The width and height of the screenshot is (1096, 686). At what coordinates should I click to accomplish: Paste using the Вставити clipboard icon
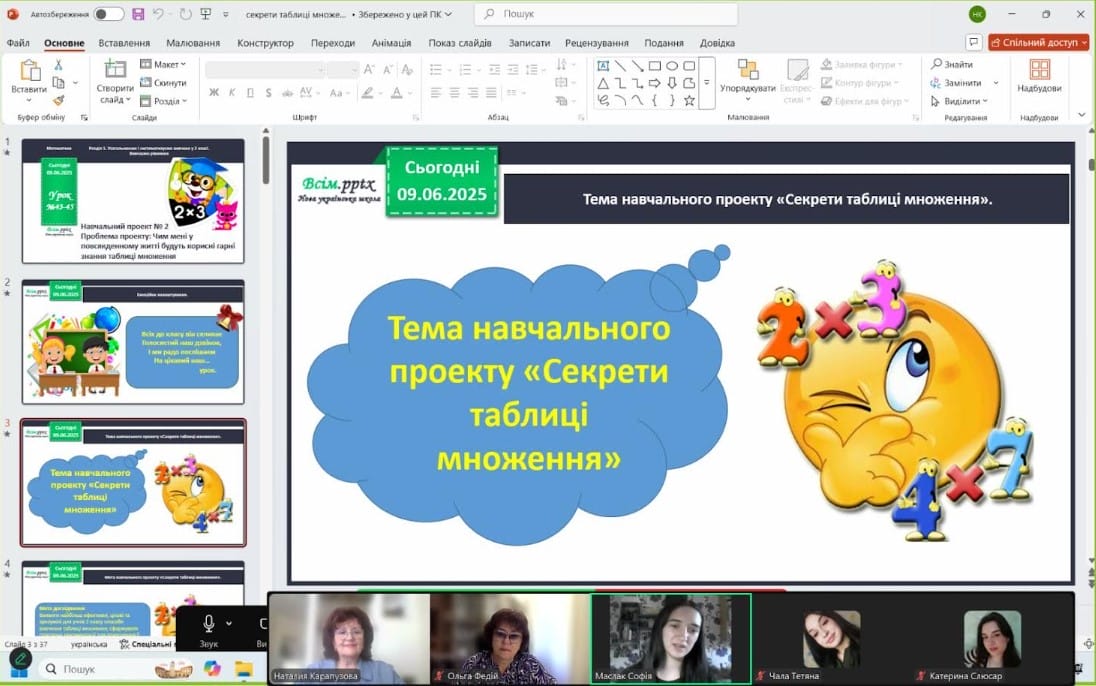(x=29, y=71)
